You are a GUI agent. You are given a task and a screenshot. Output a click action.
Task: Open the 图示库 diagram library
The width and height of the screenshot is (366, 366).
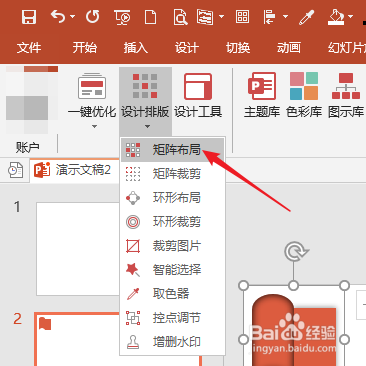346,95
